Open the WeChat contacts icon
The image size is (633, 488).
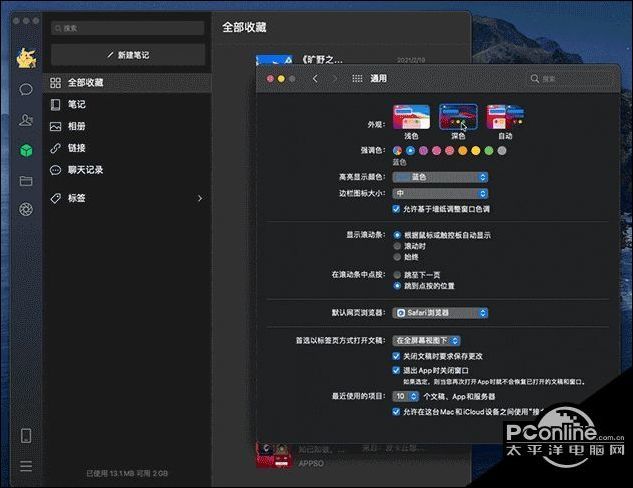pyautogui.click(x=26, y=120)
